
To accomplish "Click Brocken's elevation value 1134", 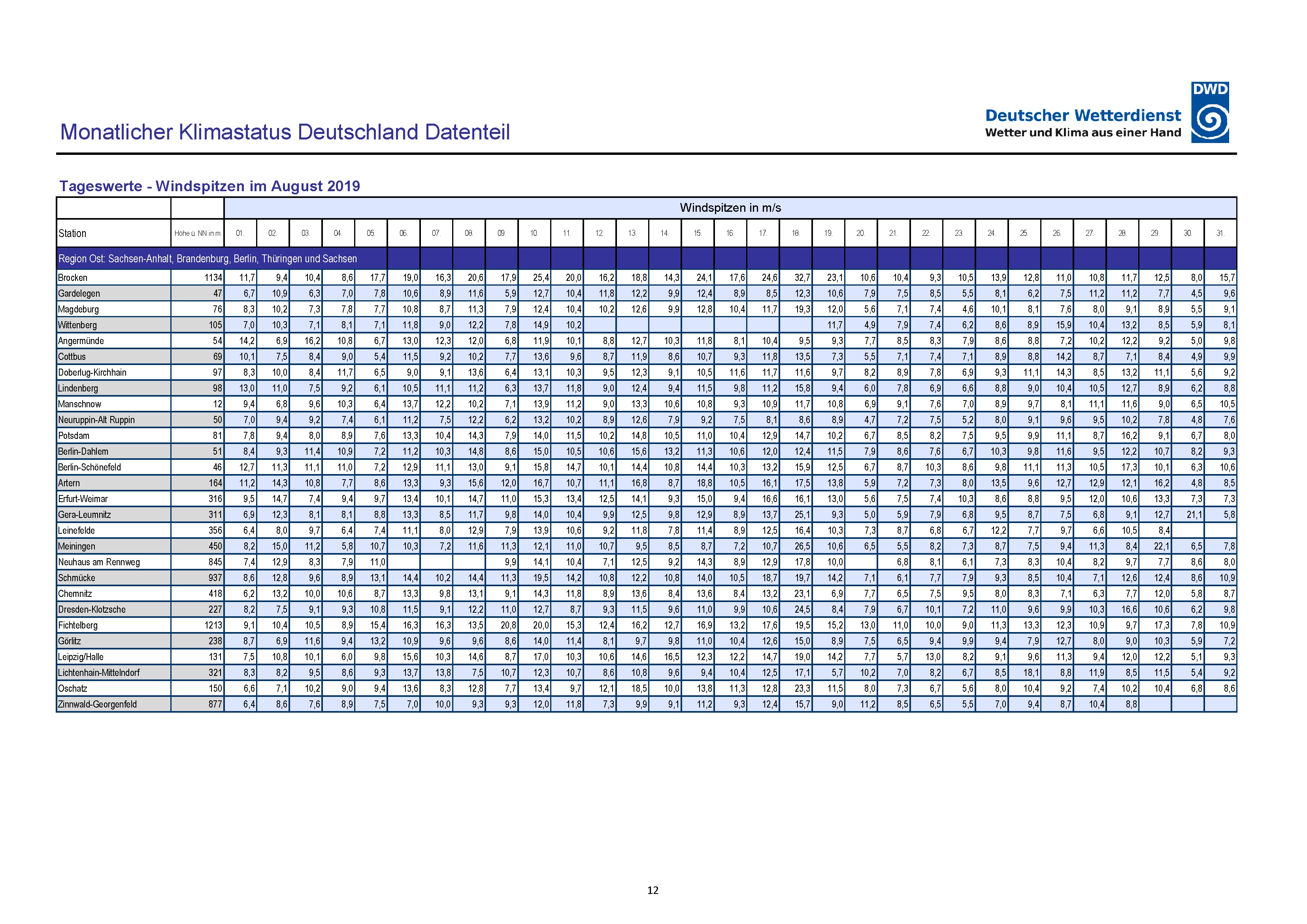I will point(213,278).
